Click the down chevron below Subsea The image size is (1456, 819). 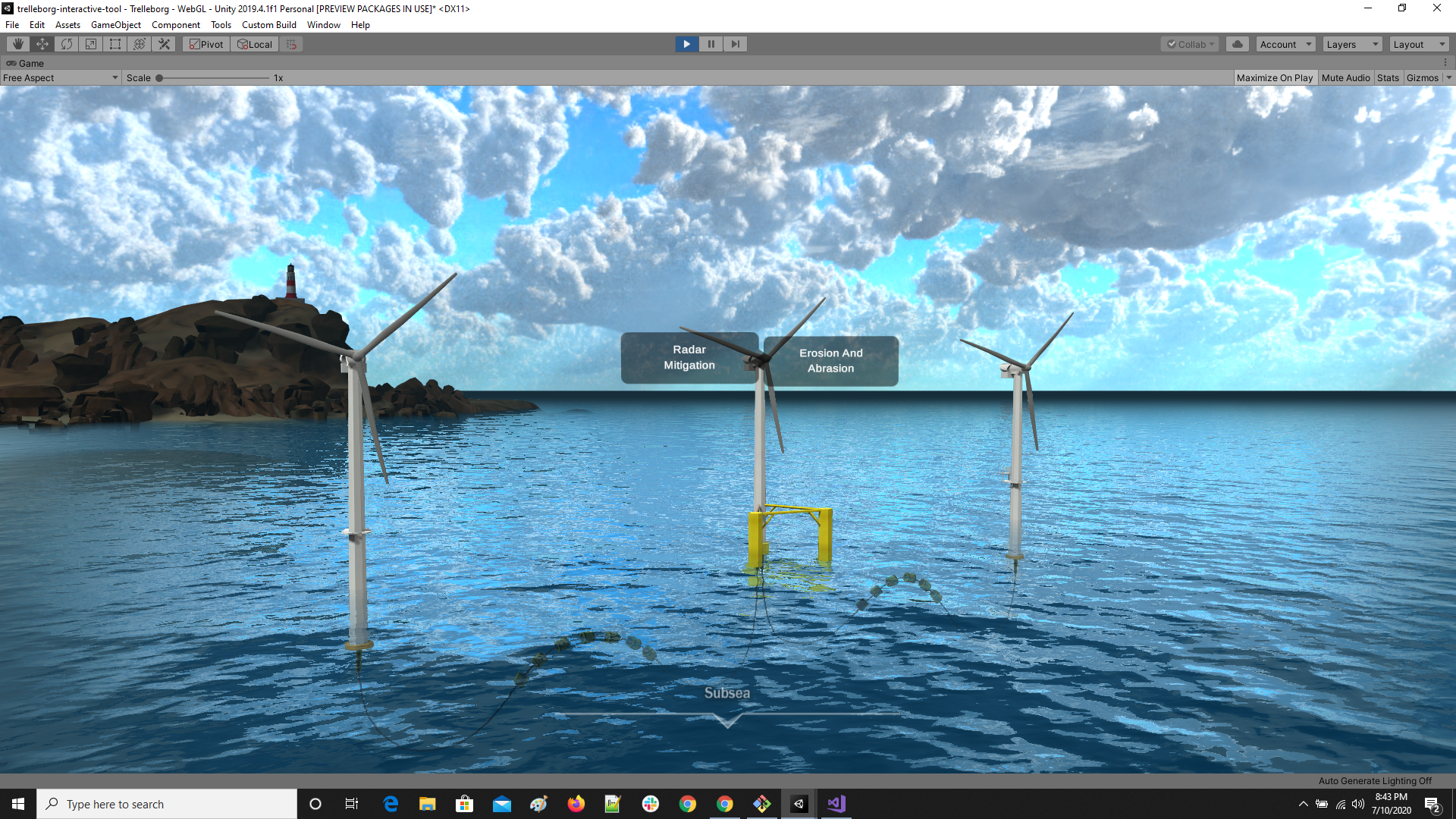(727, 720)
